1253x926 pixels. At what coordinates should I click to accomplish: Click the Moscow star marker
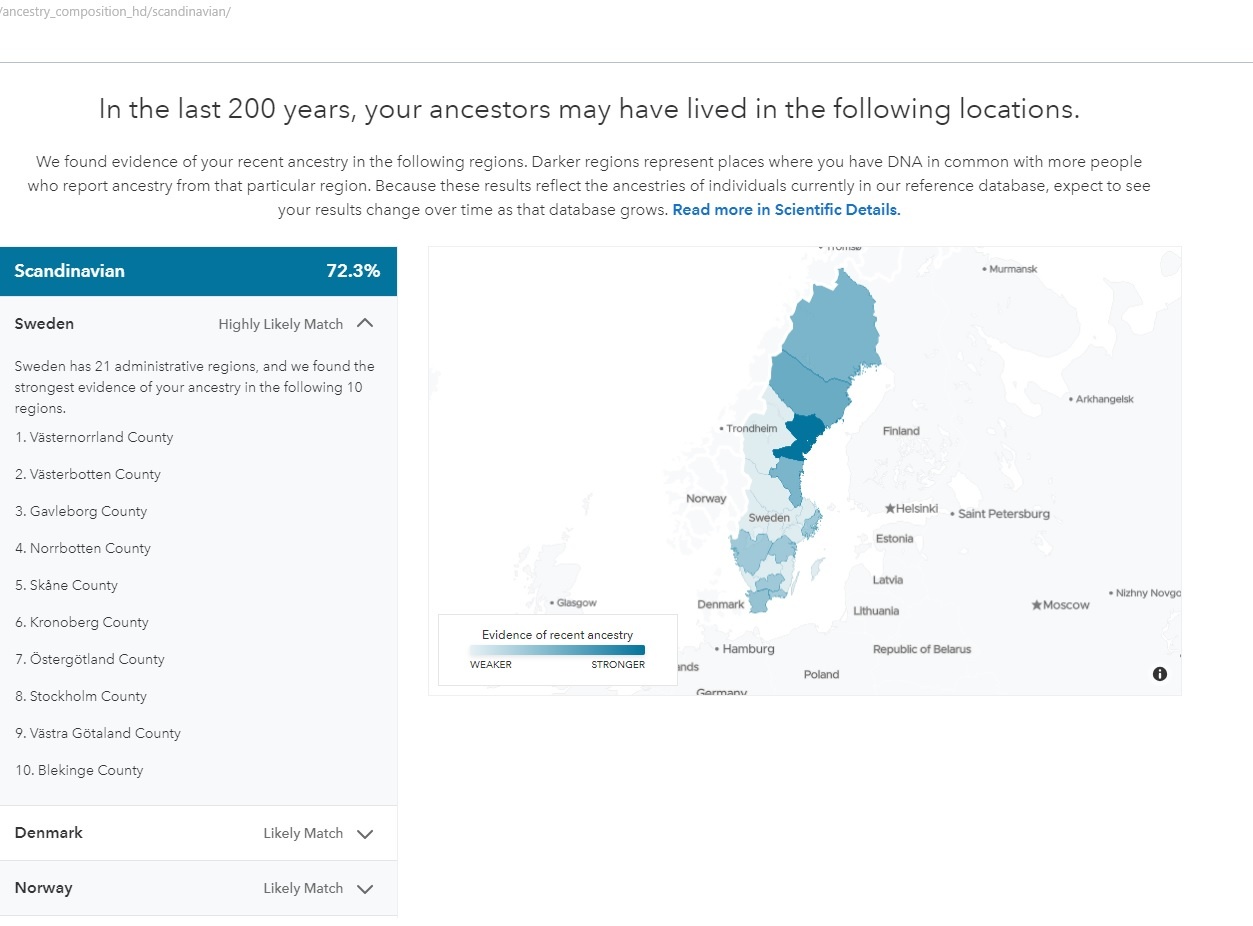1036,604
